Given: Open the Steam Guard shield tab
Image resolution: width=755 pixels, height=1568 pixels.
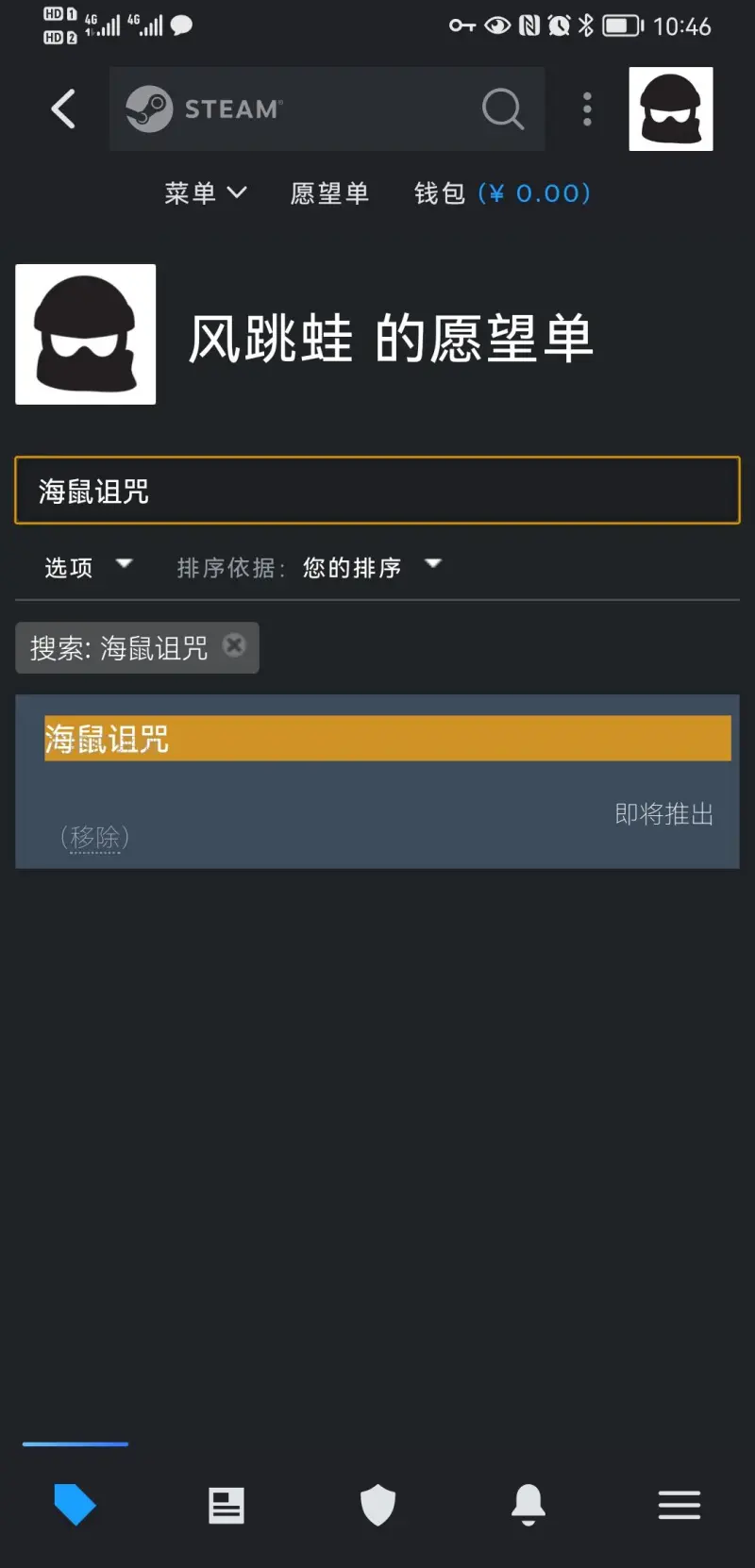Looking at the screenshot, I should (x=377, y=1505).
